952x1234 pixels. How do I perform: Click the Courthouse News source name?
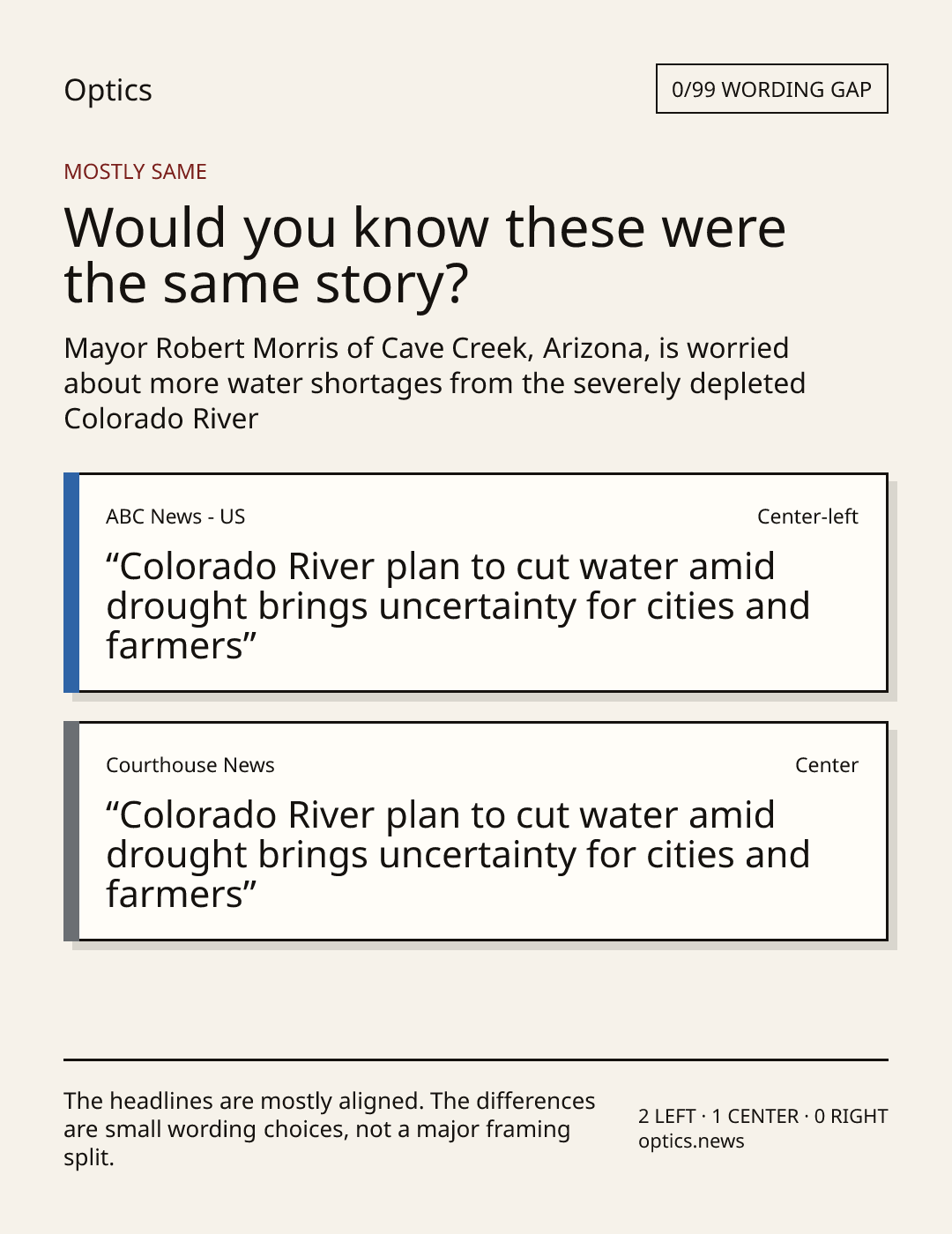pos(190,765)
